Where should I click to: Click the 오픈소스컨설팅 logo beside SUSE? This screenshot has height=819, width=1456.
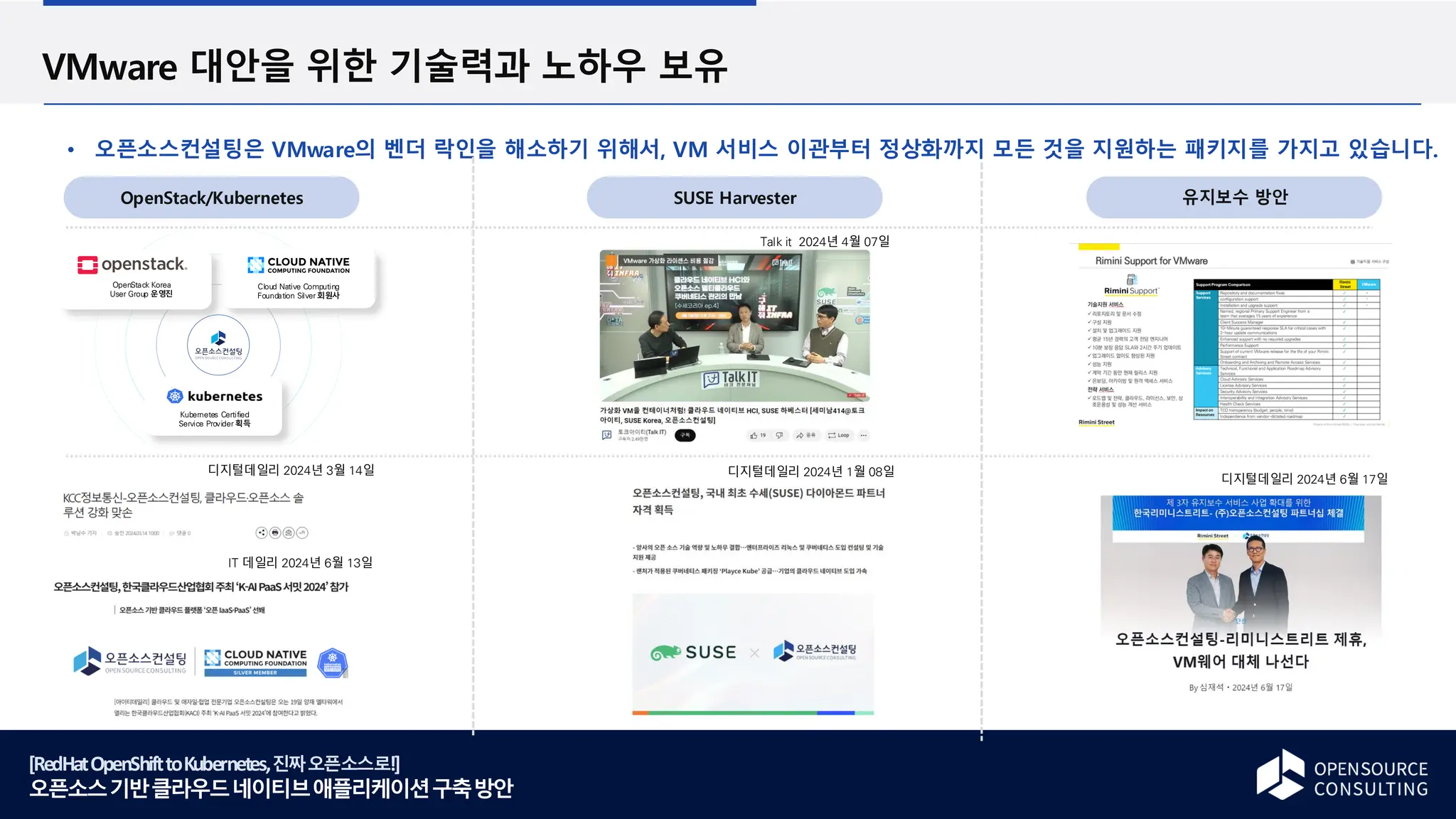click(815, 651)
